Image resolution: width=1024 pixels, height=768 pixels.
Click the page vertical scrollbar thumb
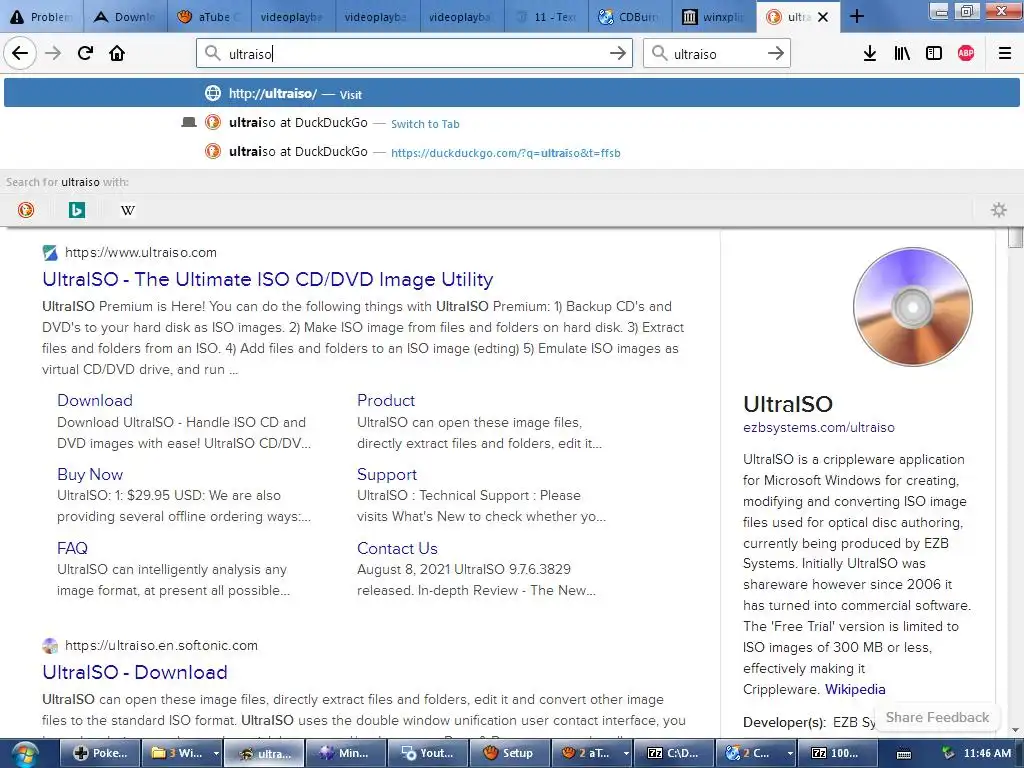tap(1015, 238)
